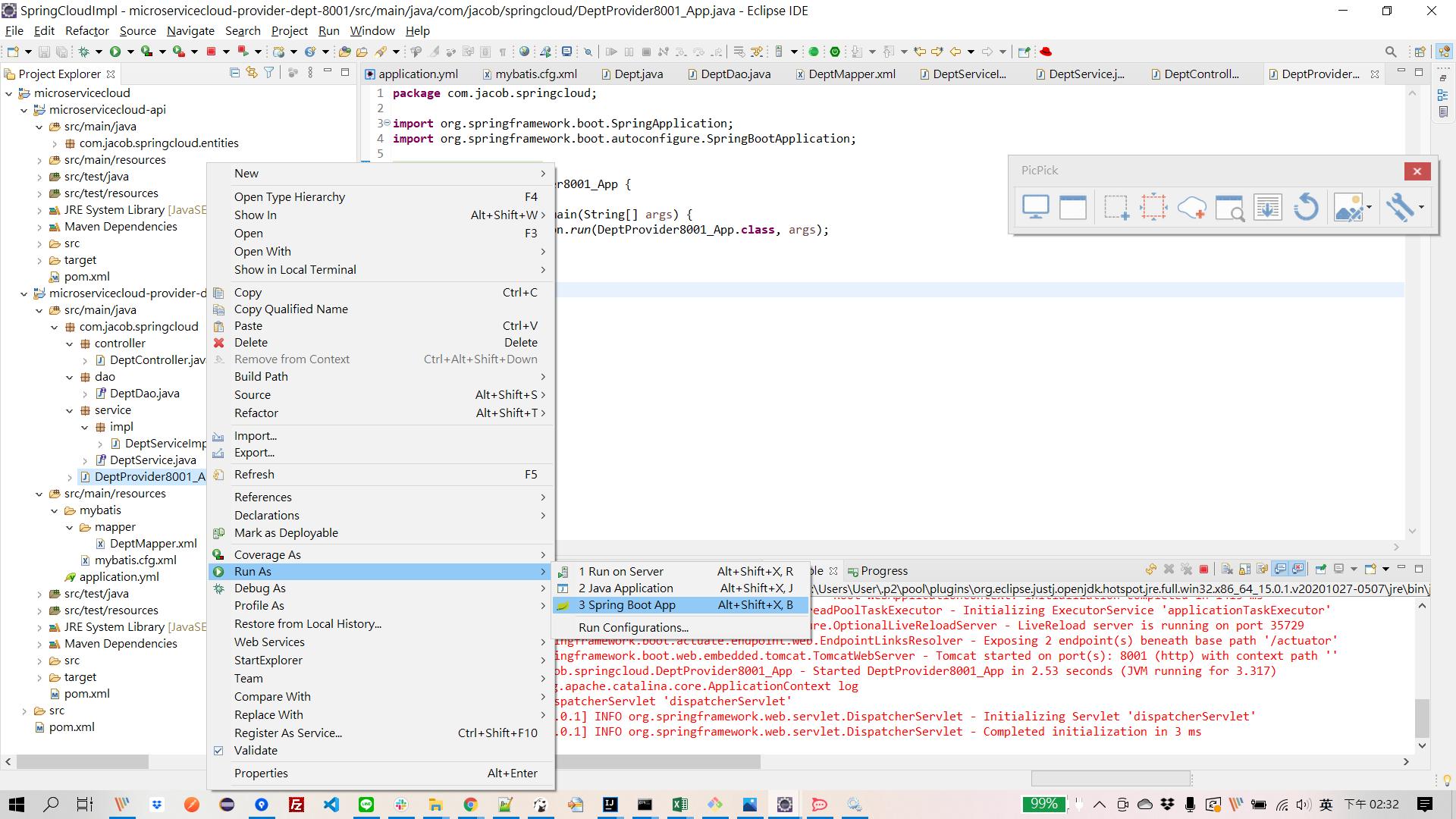Screen dimensions: 1456x819
Task: Click Refresh in context menu
Action: 381,475
